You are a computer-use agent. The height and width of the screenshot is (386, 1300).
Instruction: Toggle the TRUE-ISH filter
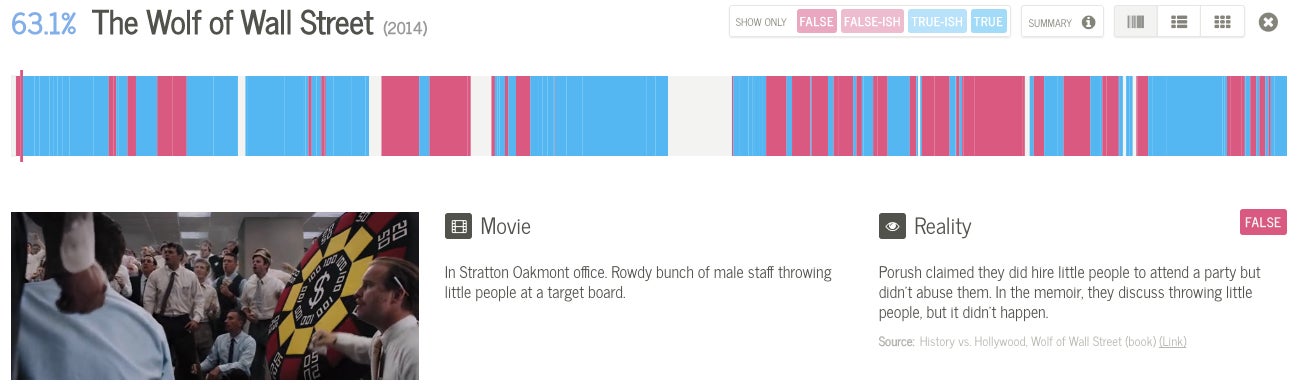[938, 22]
